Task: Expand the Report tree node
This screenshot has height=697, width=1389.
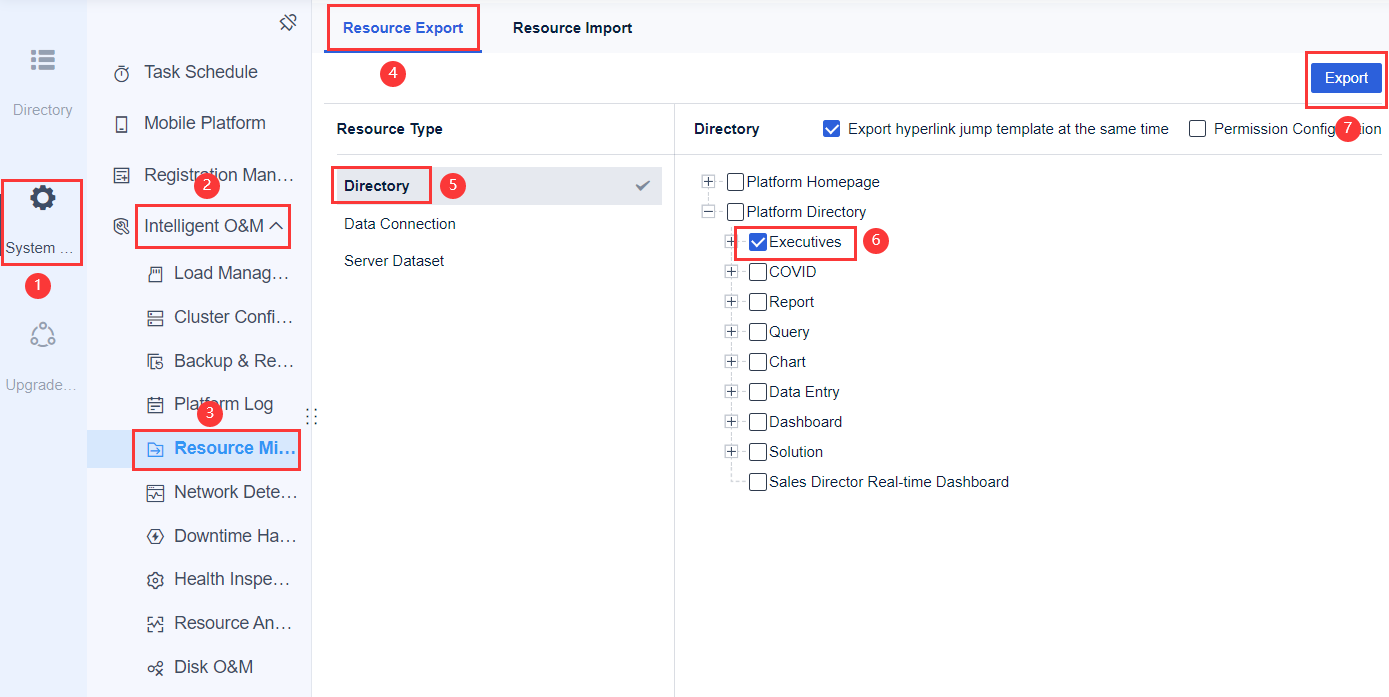Action: pos(732,302)
